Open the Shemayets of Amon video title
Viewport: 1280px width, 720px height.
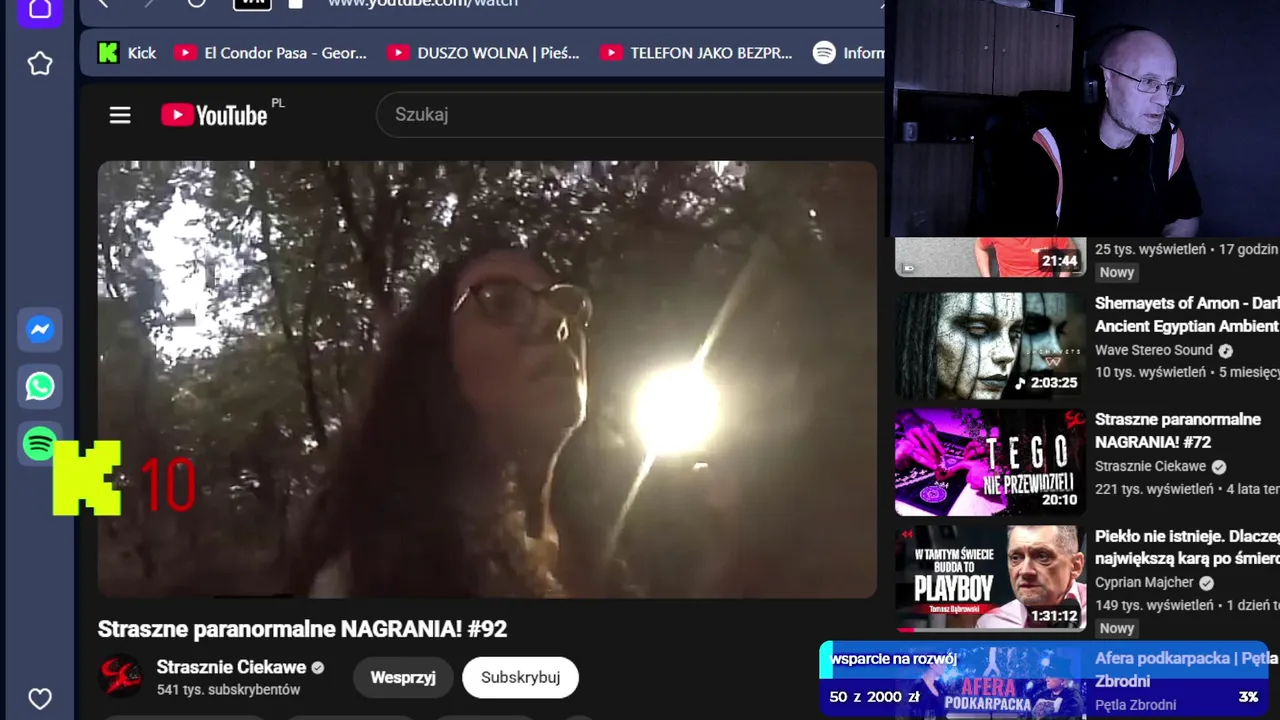click(x=1187, y=314)
